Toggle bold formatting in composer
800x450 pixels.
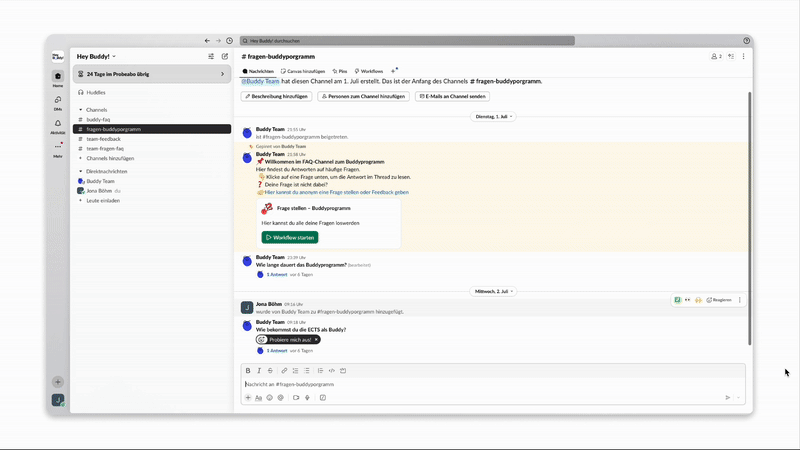pos(248,370)
